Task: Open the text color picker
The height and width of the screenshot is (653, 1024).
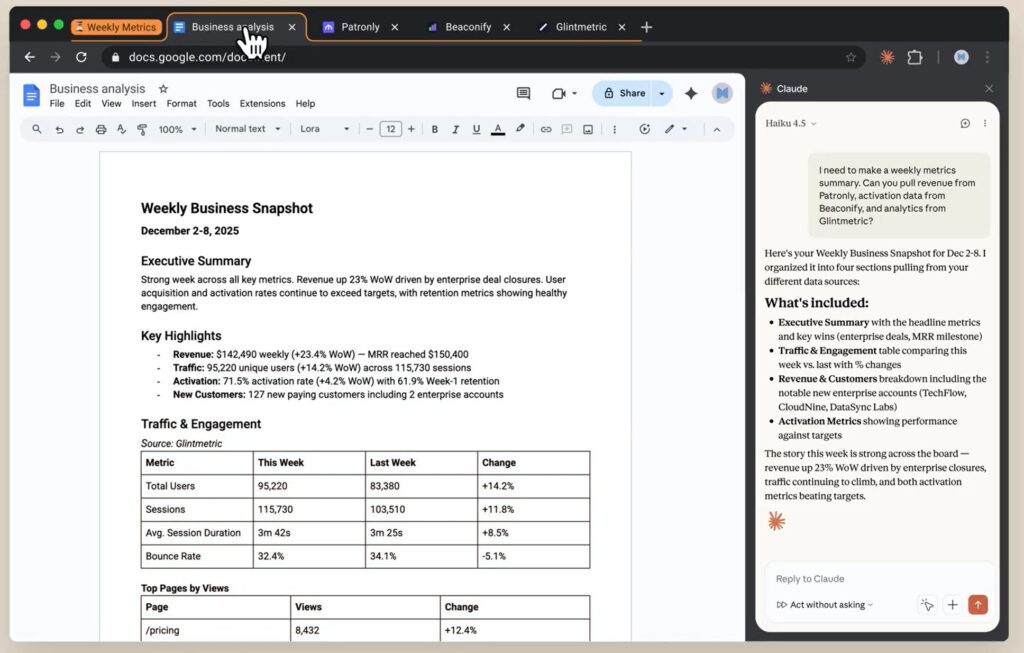Action: point(498,129)
